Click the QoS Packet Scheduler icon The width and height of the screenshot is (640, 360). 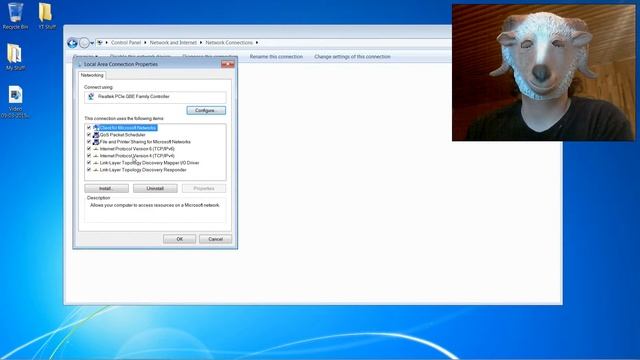96,135
